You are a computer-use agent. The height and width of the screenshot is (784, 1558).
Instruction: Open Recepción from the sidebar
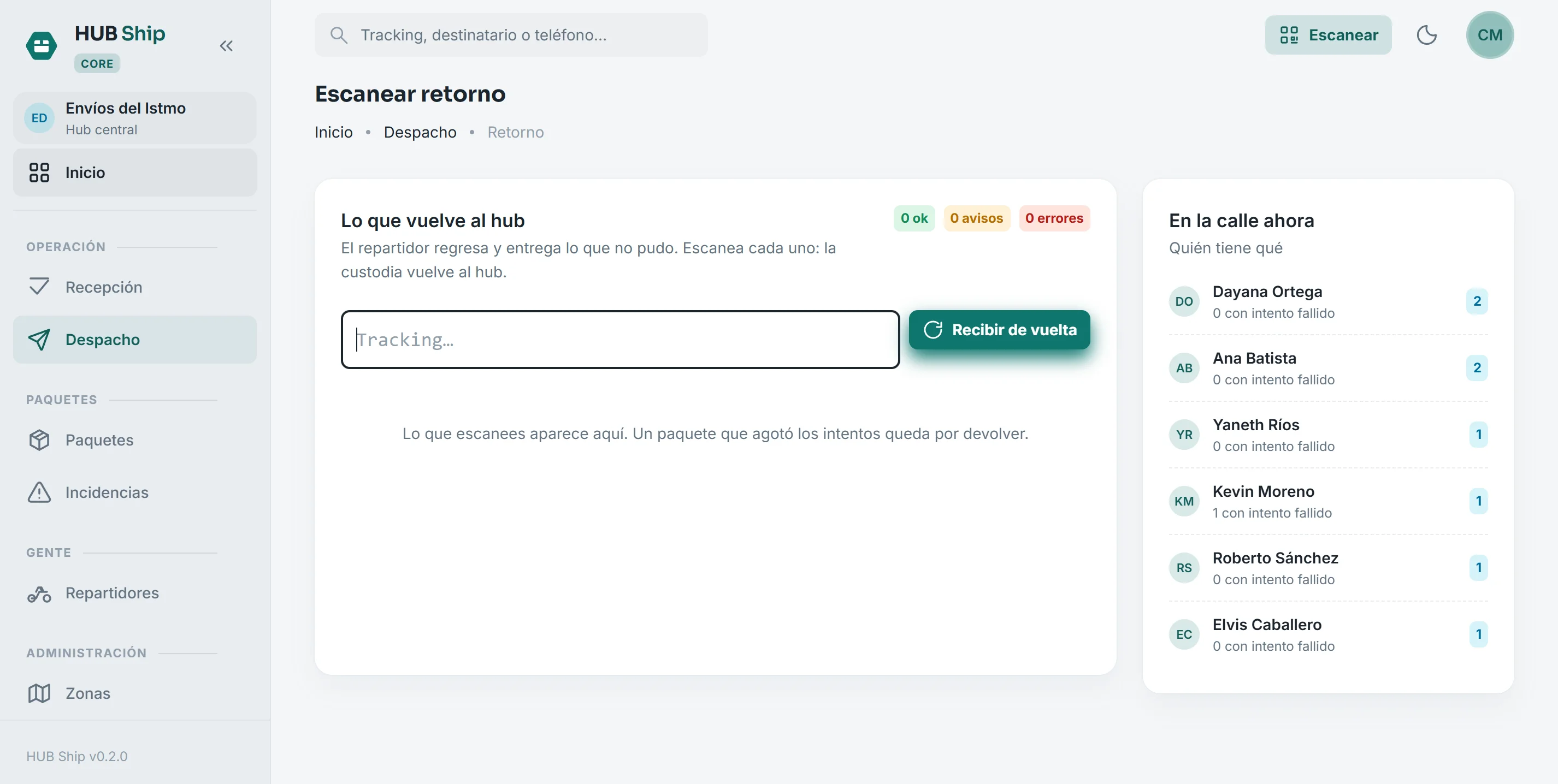tap(135, 287)
